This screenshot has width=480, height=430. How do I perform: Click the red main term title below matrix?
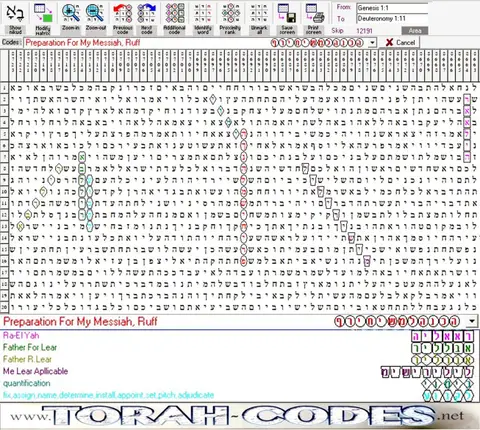[x=80, y=322]
